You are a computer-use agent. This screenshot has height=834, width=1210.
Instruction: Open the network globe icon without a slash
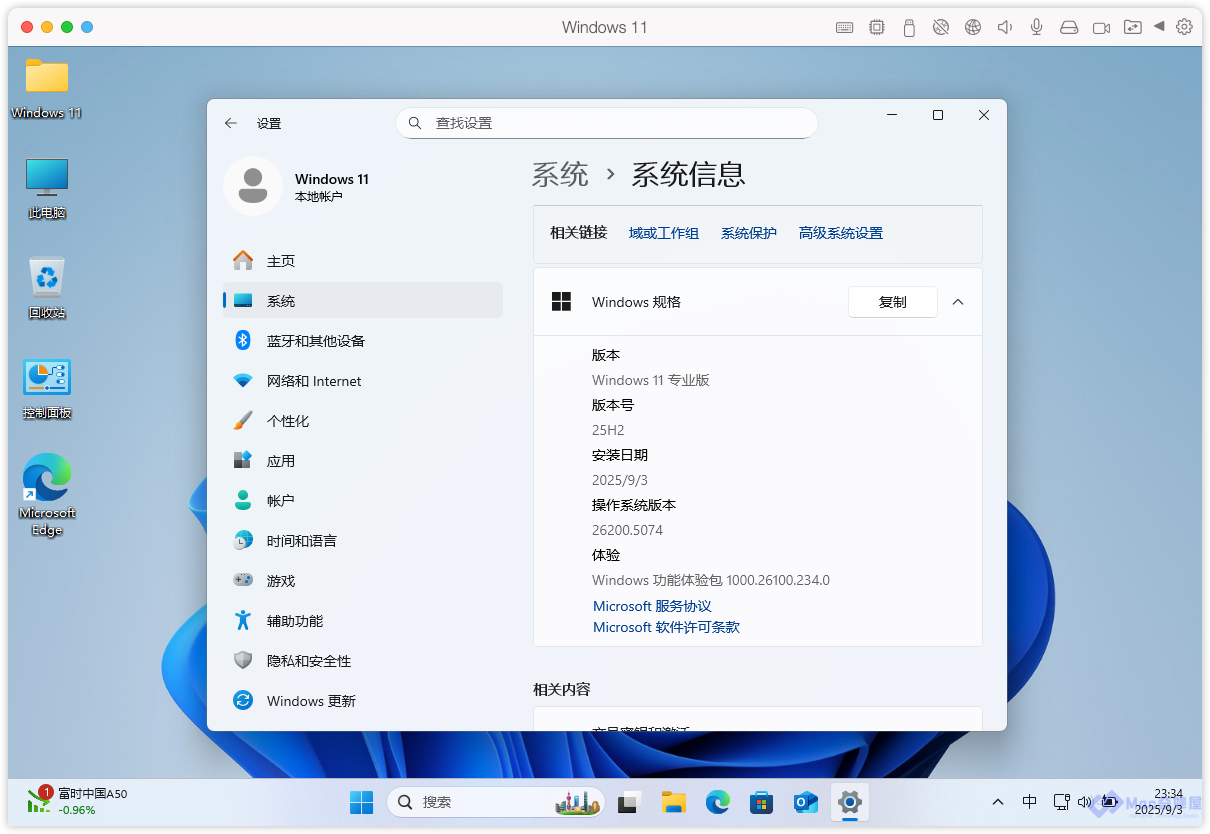tap(973, 28)
